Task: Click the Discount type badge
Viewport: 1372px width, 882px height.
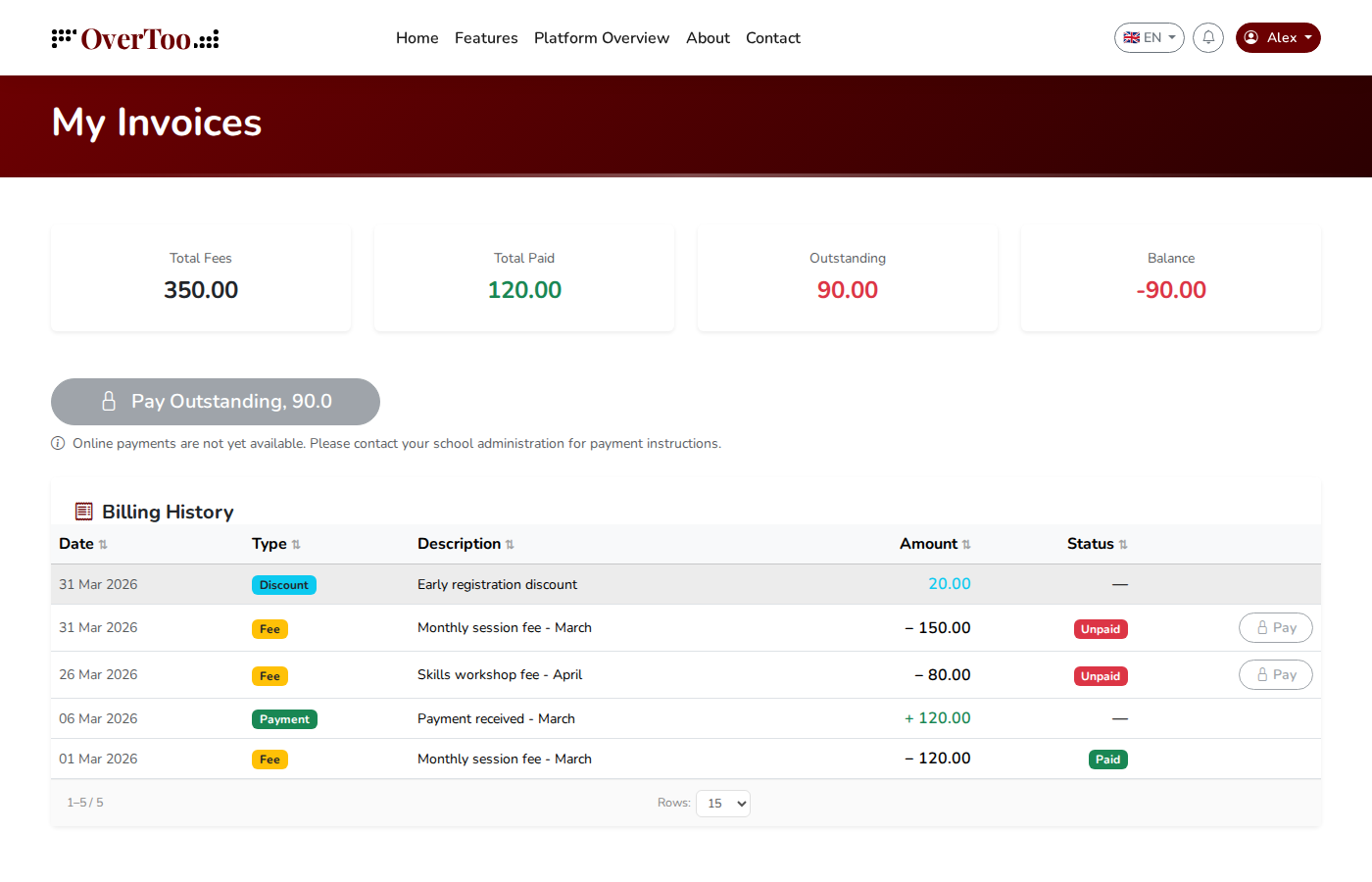Action: click(x=284, y=584)
